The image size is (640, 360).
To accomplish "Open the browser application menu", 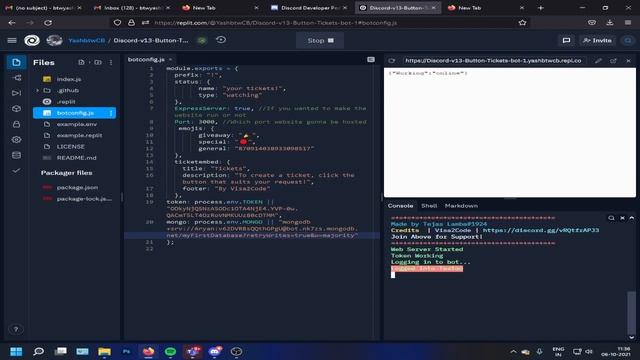I will tap(628, 23).
